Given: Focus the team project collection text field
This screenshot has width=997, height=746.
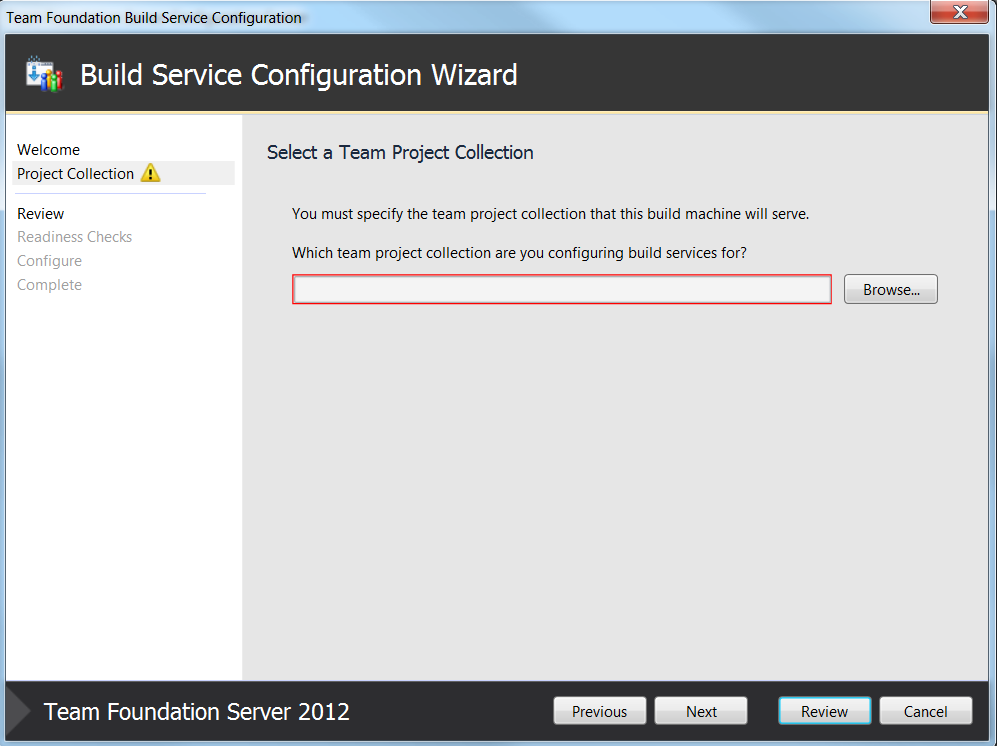Looking at the screenshot, I should pos(562,289).
